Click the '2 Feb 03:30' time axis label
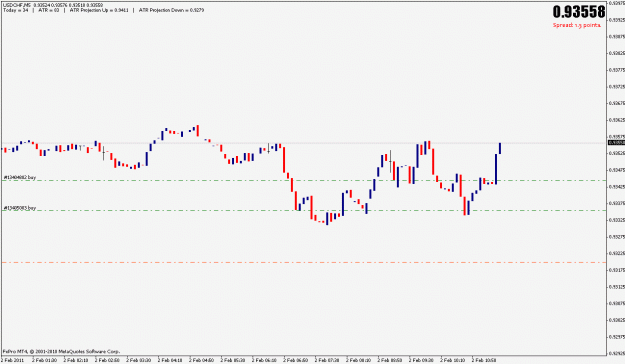625x364 pixels. [139, 360]
